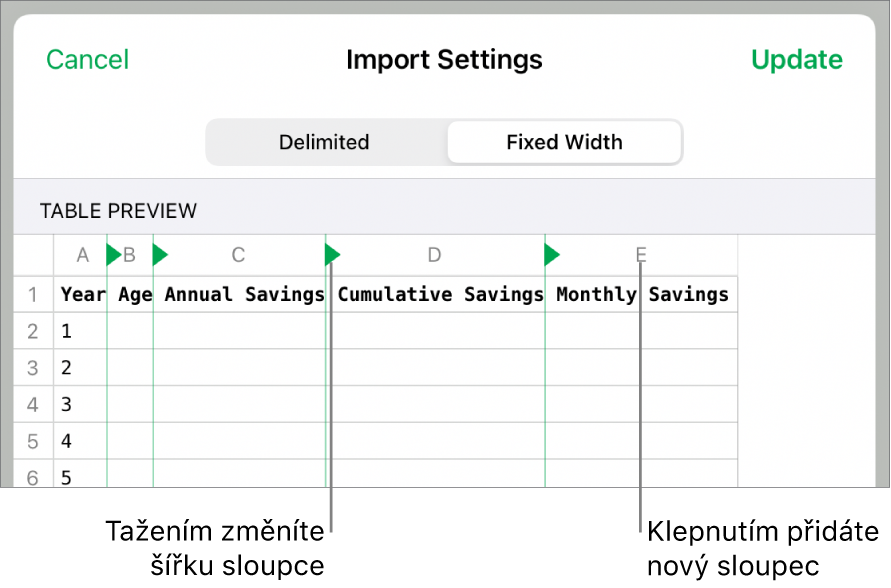Select row 1 number header

click(34, 295)
